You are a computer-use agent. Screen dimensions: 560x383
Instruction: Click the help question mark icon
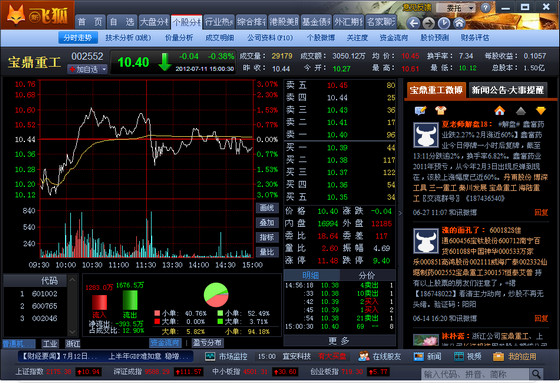(x=485, y=7)
